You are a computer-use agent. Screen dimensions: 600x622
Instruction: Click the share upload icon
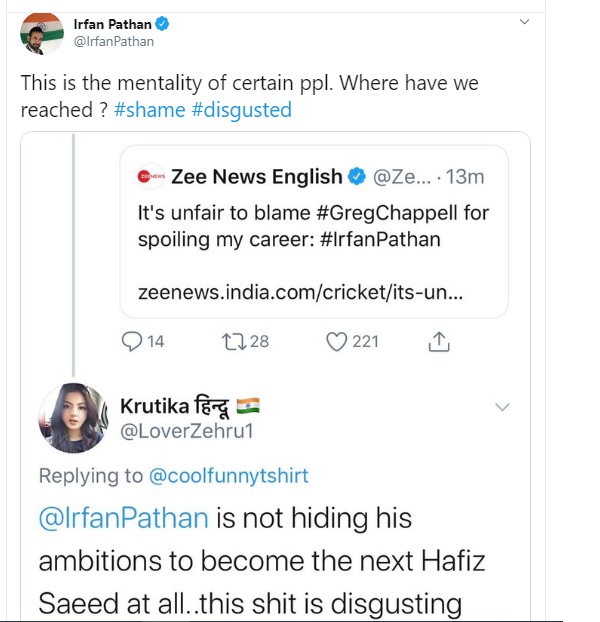pos(438,342)
